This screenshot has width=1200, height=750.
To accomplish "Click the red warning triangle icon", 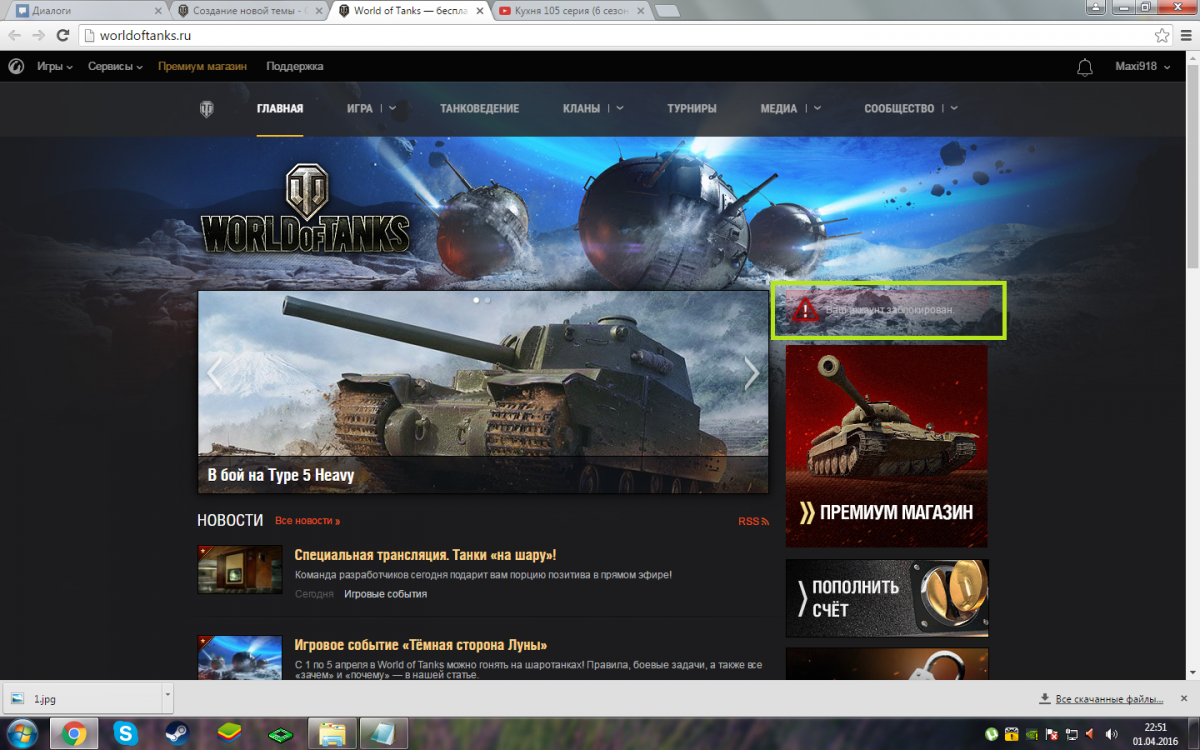I will [805, 311].
